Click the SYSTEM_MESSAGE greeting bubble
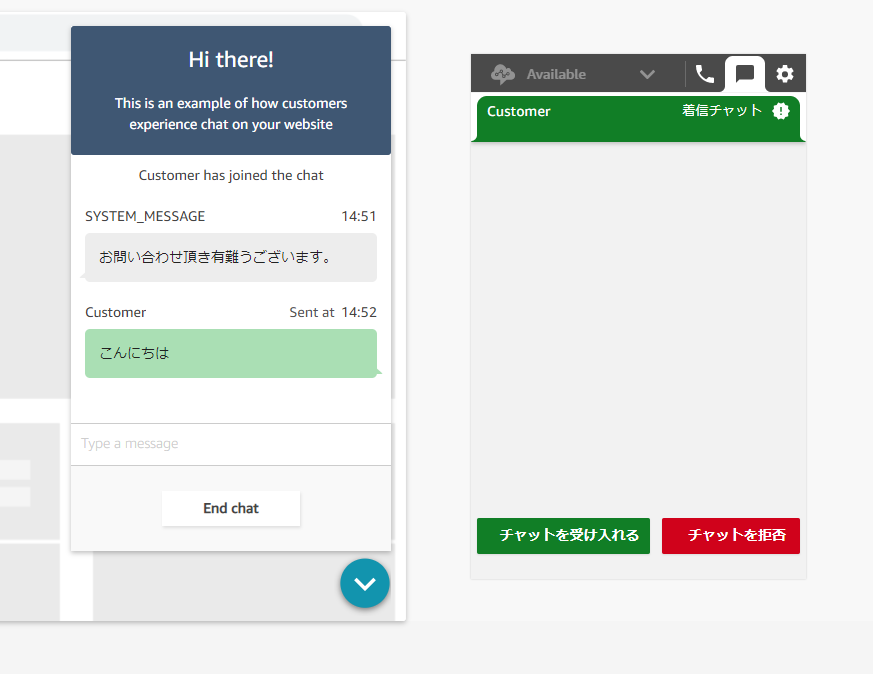873x674 pixels. pyautogui.click(x=230, y=257)
